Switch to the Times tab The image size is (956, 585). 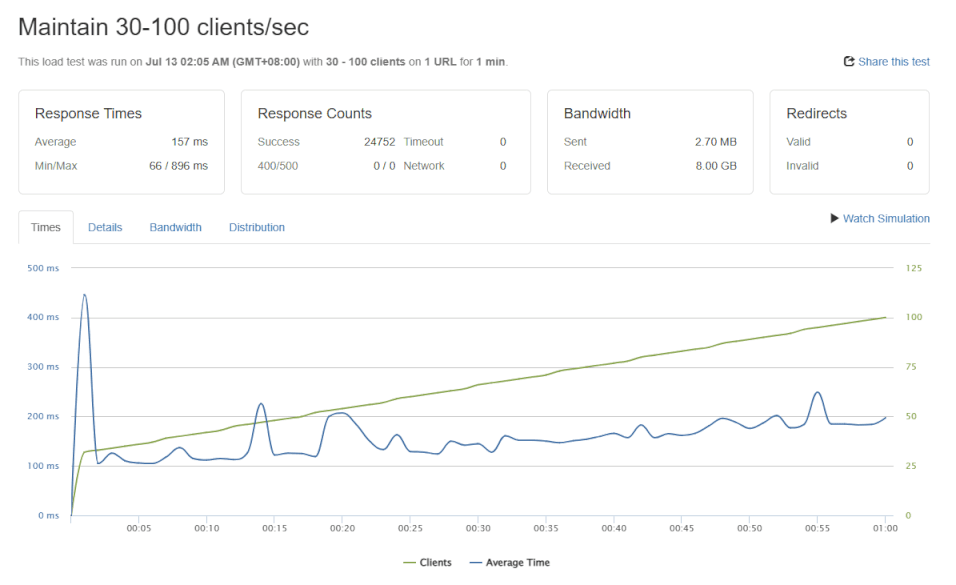(x=46, y=228)
